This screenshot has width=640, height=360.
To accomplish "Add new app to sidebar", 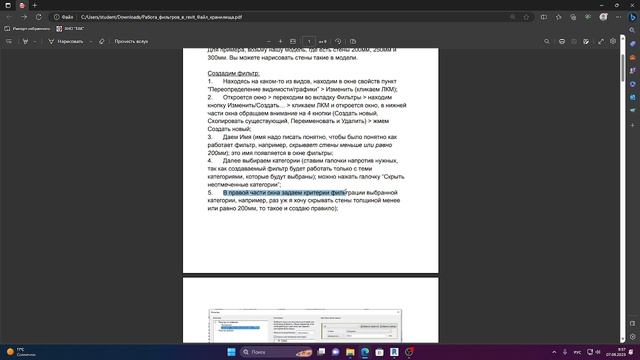I will [x=633, y=125].
